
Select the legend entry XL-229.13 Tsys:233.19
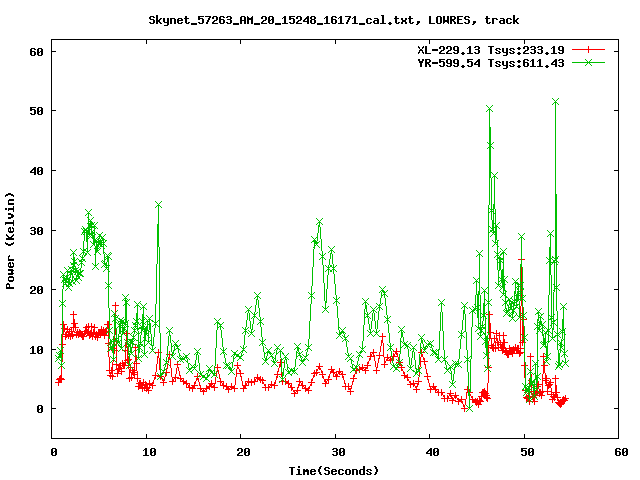(x=491, y=50)
